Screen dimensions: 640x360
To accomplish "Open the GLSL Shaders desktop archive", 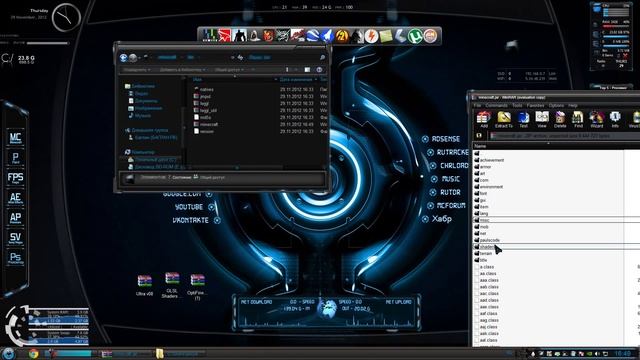I will pos(171,284).
